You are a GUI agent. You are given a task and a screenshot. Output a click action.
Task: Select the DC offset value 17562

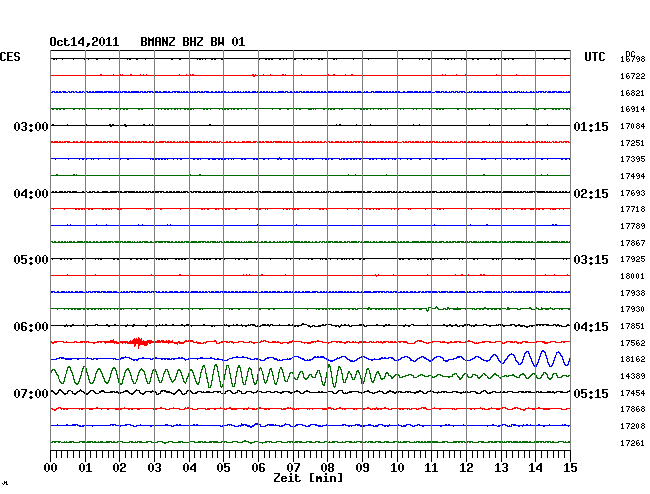tap(633, 343)
